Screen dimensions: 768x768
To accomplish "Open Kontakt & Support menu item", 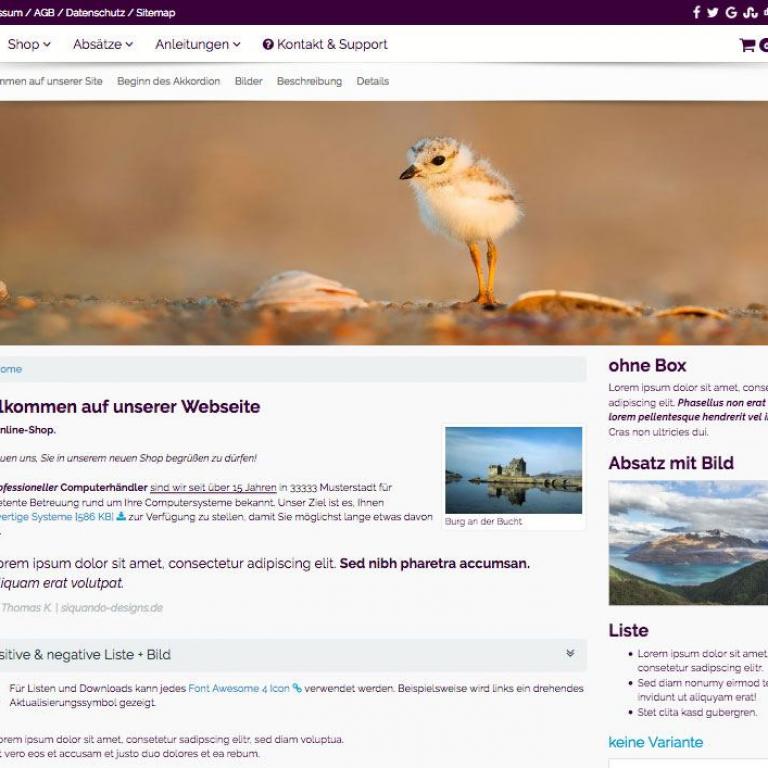I will click(325, 44).
